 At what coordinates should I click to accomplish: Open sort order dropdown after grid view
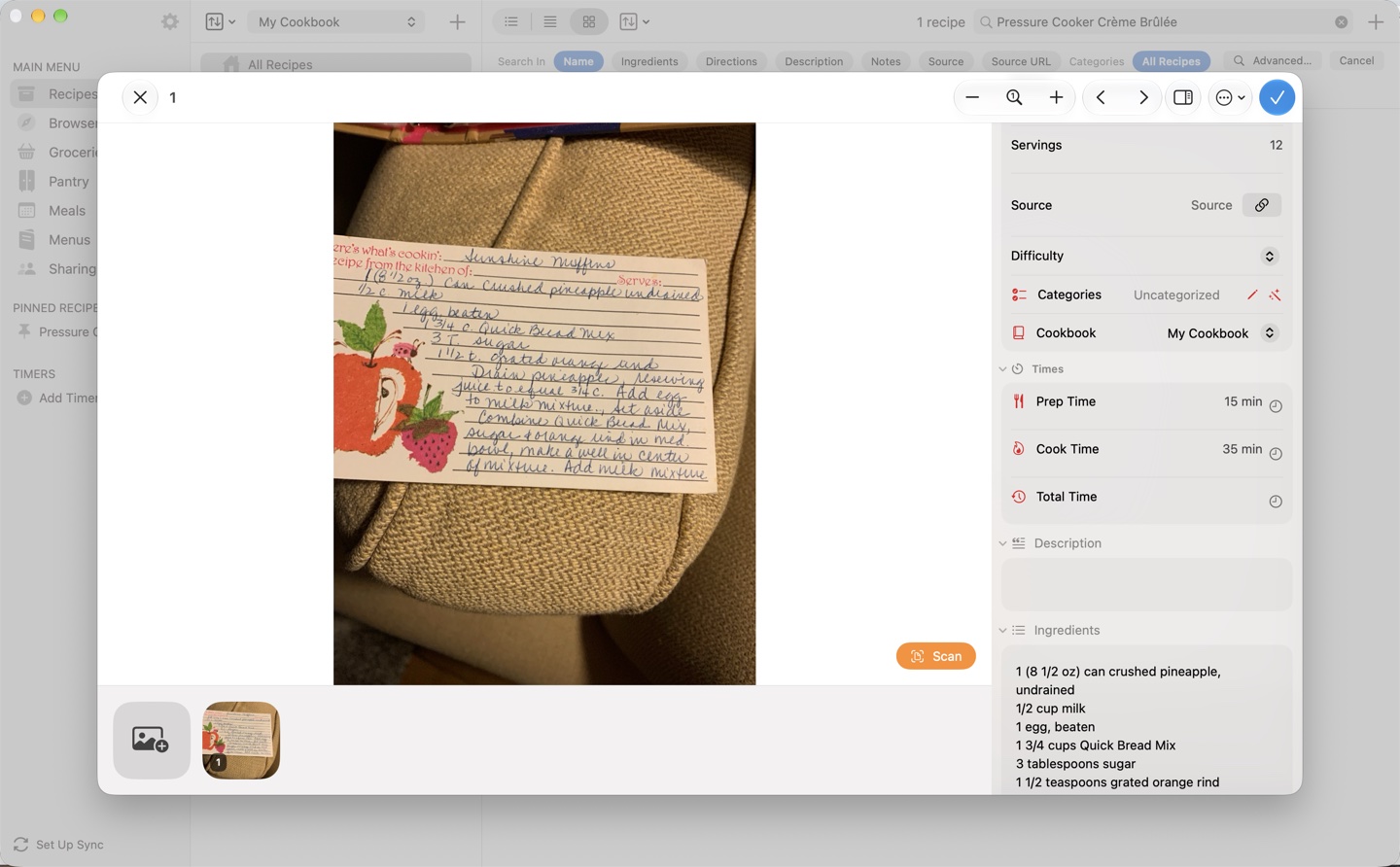634,21
